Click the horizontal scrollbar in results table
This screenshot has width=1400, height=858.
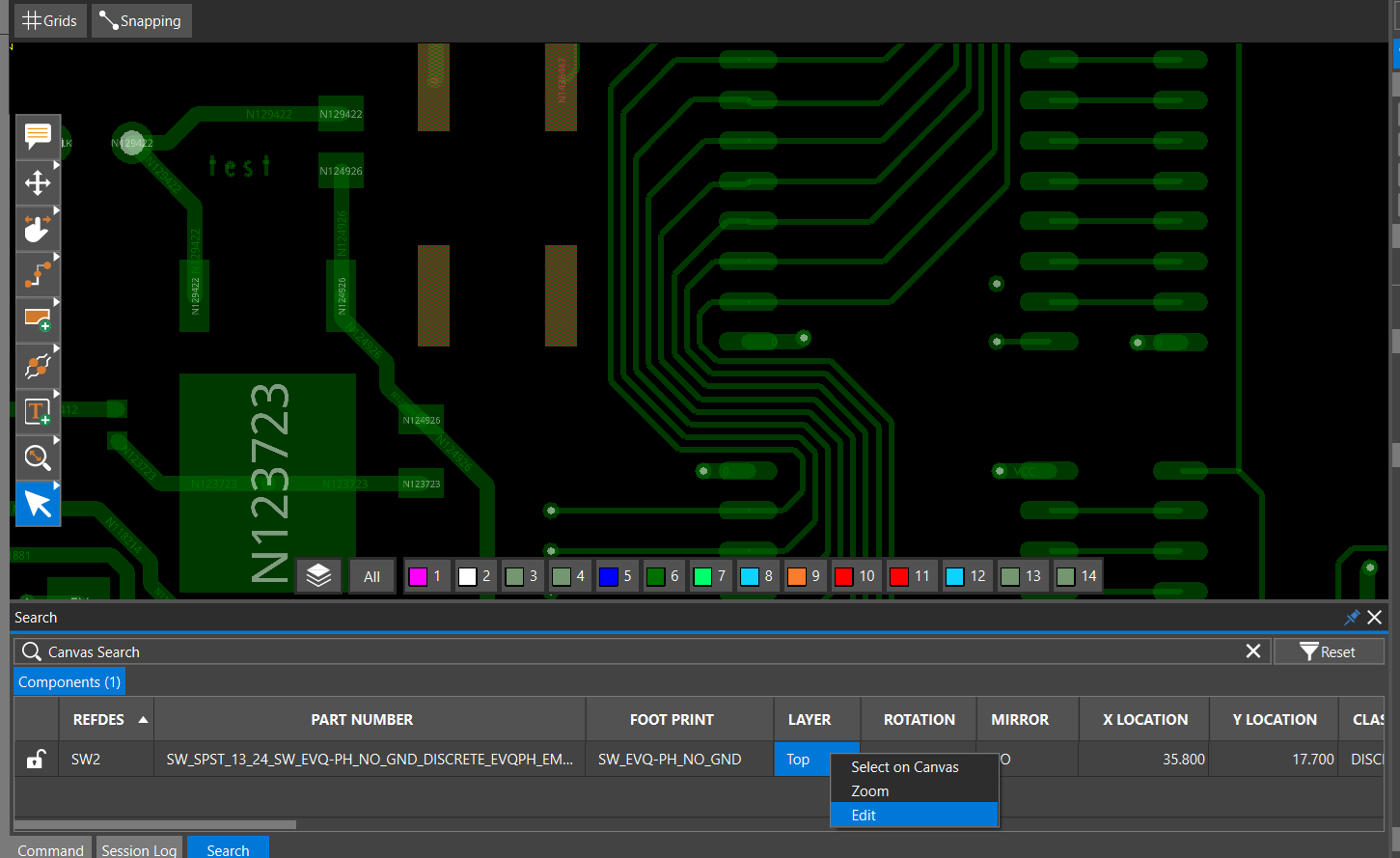tap(155, 824)
